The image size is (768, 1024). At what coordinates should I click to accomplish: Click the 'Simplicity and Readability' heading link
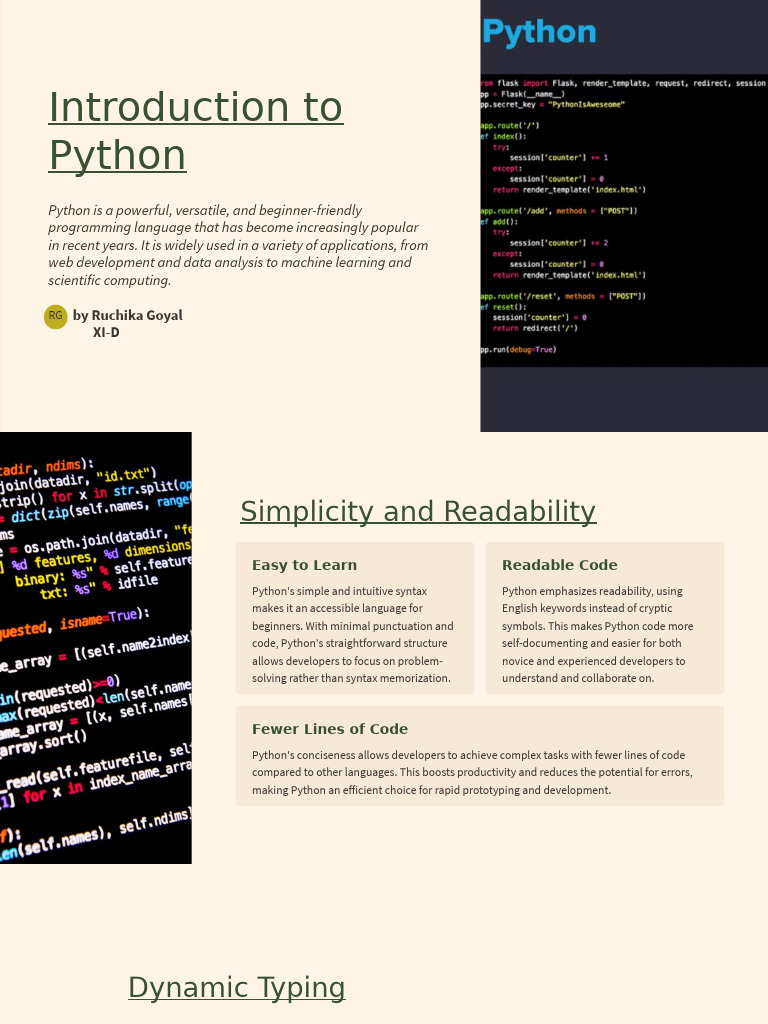418,511
